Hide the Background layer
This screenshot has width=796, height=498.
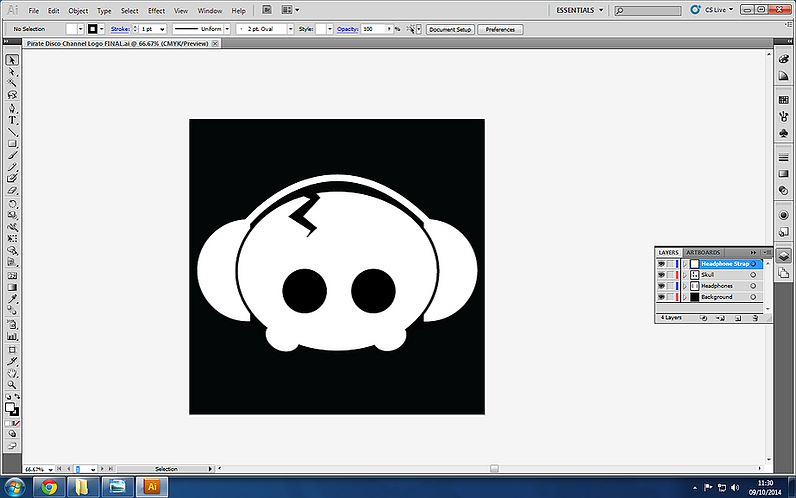tap(661, 297)
